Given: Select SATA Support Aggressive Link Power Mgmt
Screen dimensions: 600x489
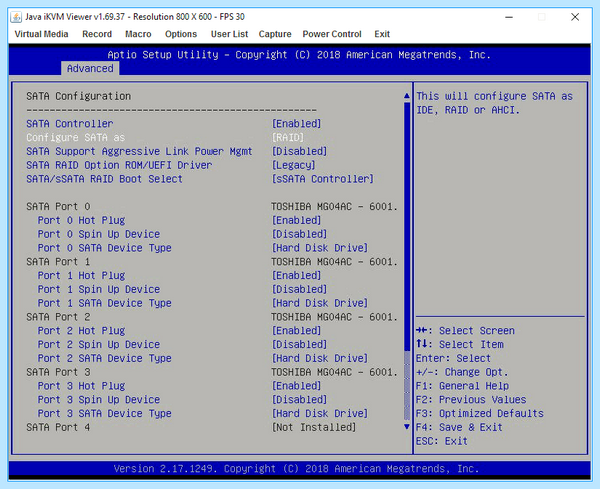Looking at the screenshot, I should click(x=139, y=151).
